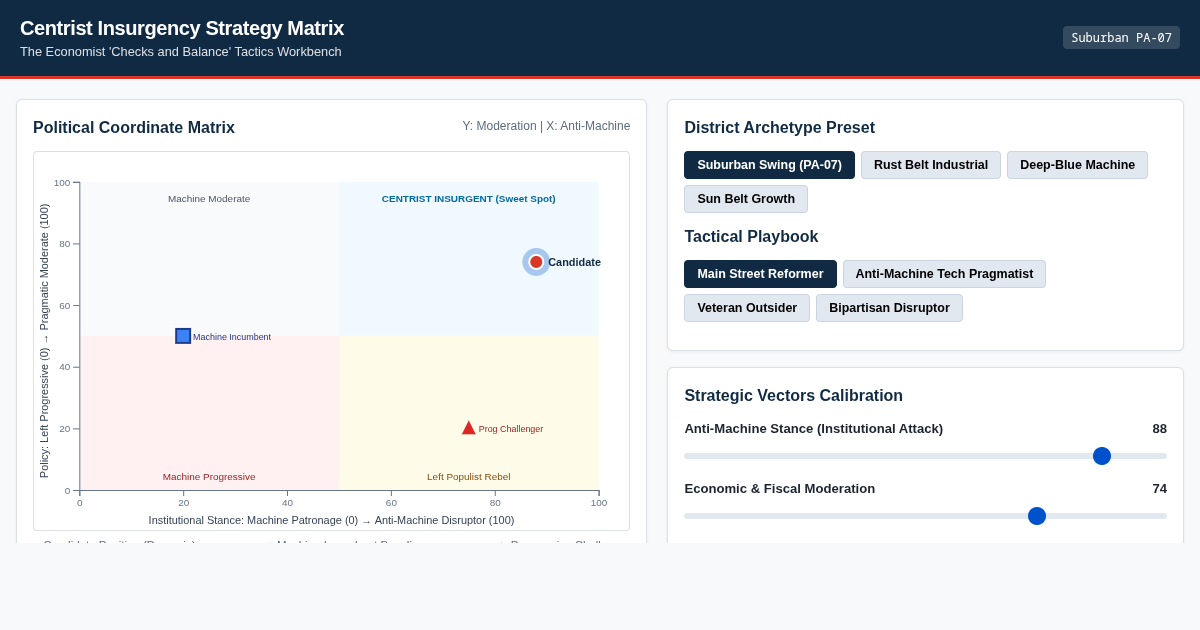This screenshot has height=630, width=1200.
Task: Click the Strategic Vectors Calibration heading
Action: tap(793, 396)
